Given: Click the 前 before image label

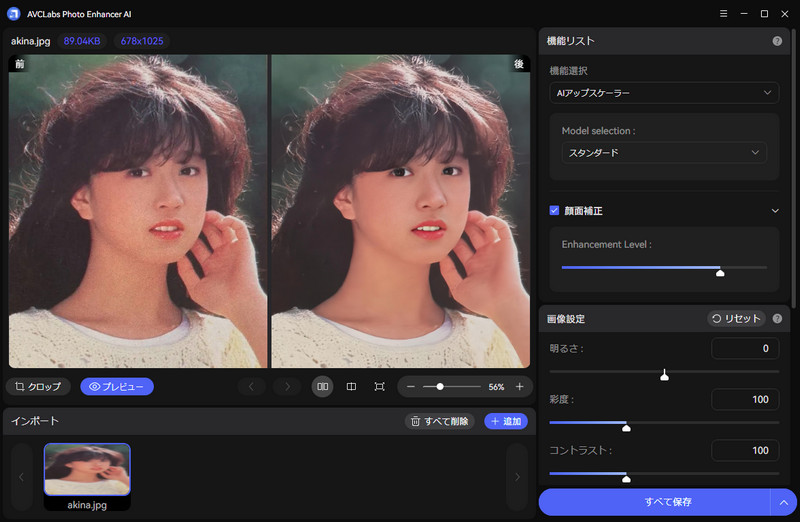Looking at the screenshot, I should pos(19,64).
